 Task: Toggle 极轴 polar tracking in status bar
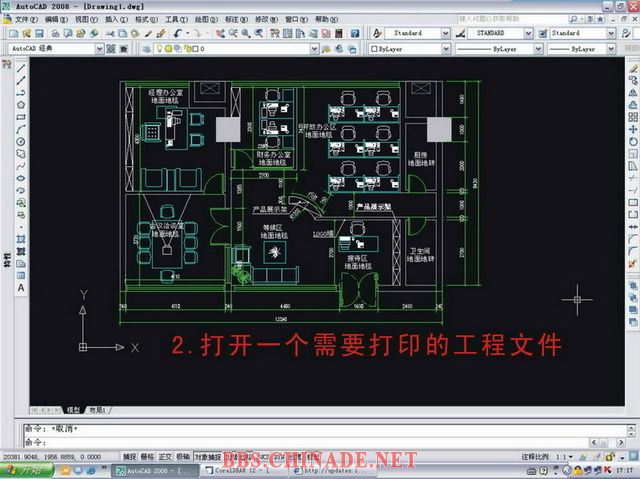tap(183, 457)
